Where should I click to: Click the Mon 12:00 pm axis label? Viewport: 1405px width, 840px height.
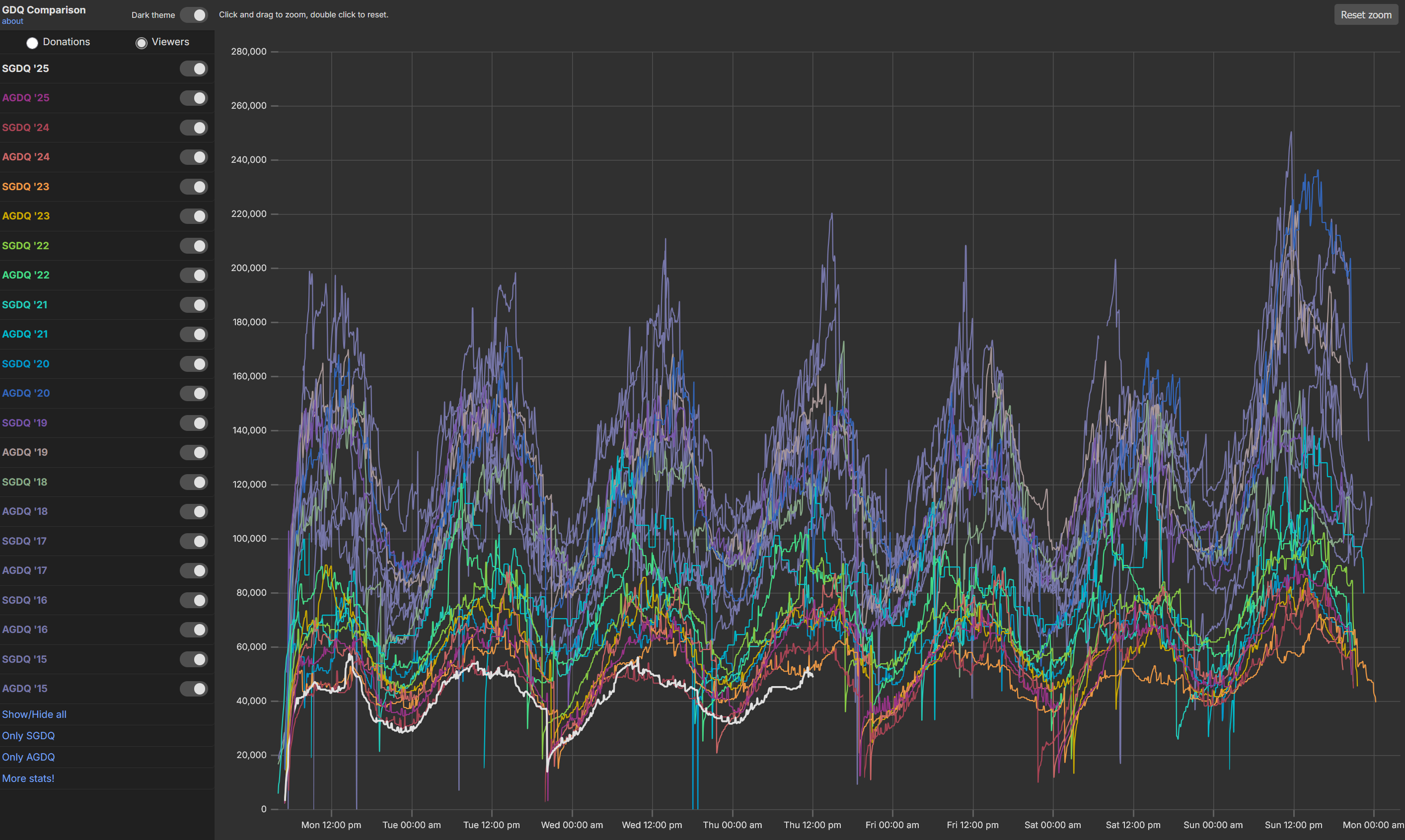(x=331, y=825)
